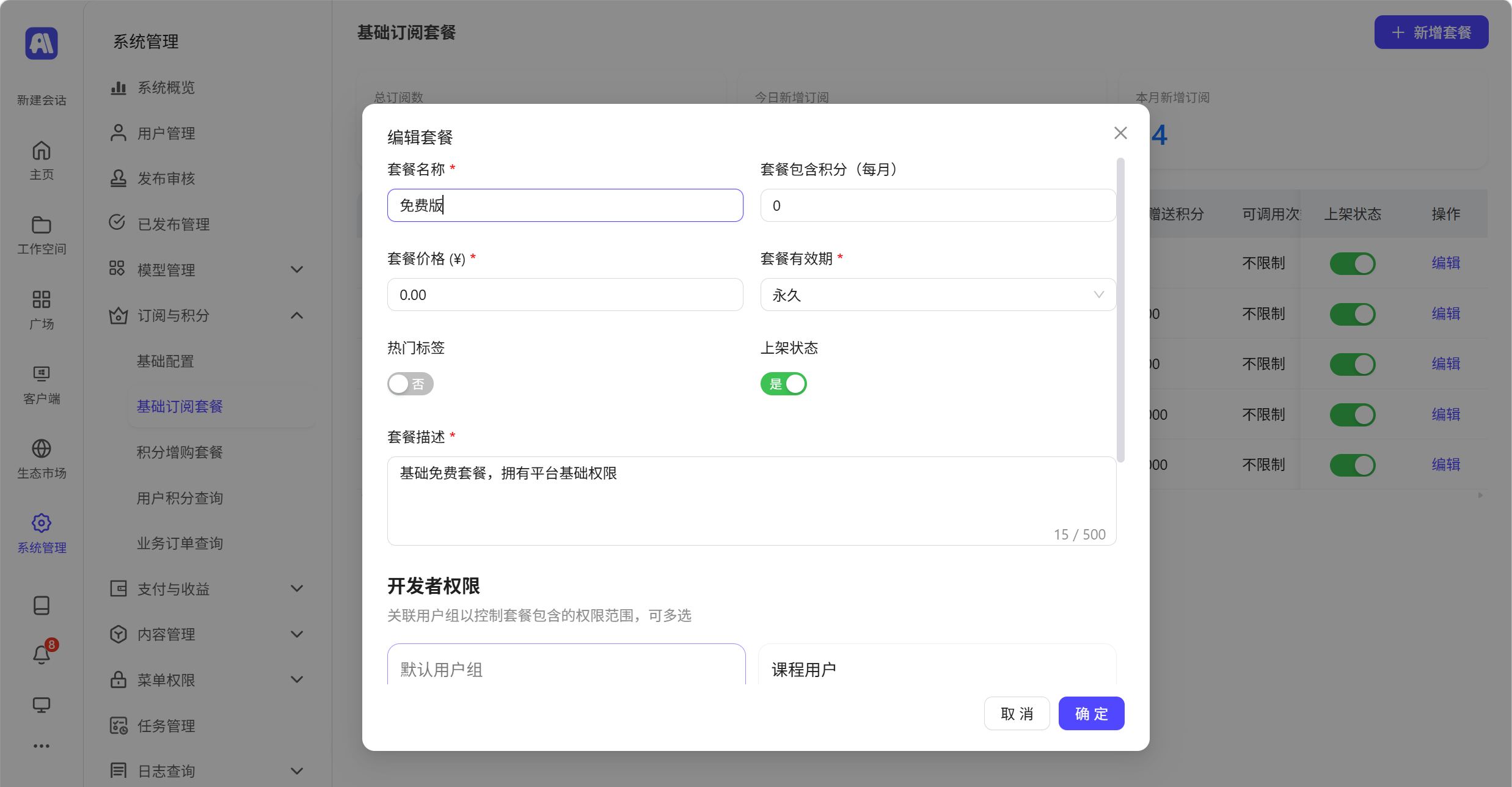Open the 生态市场 globe icon

point(42,448)
